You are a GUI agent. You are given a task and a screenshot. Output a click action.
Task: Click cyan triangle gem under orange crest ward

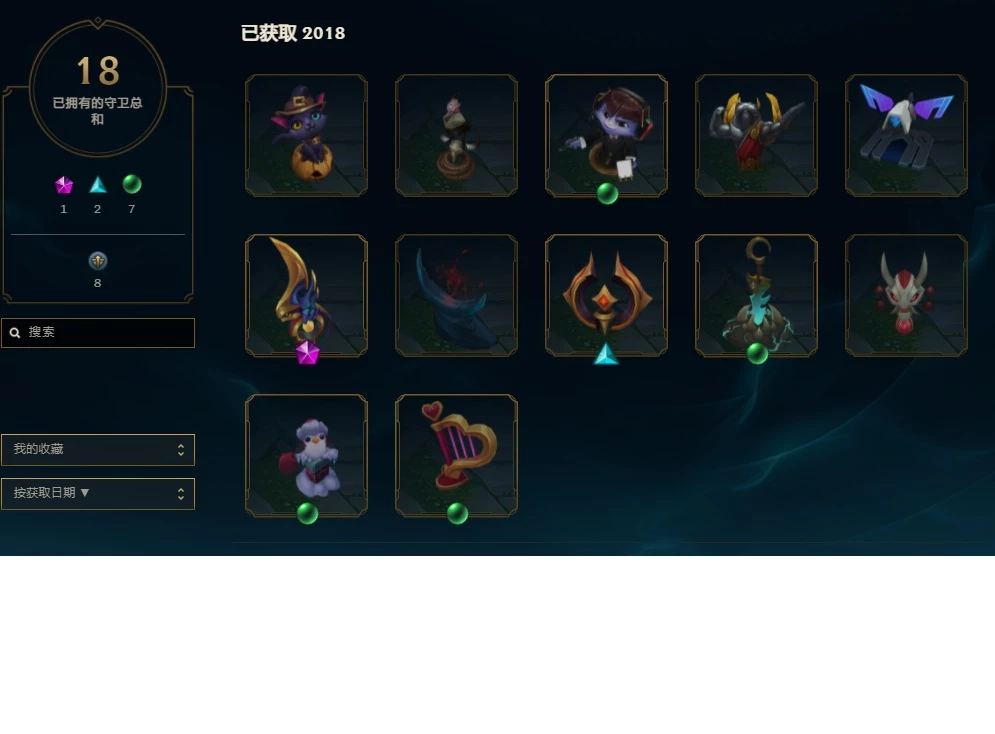click(606, 354)
